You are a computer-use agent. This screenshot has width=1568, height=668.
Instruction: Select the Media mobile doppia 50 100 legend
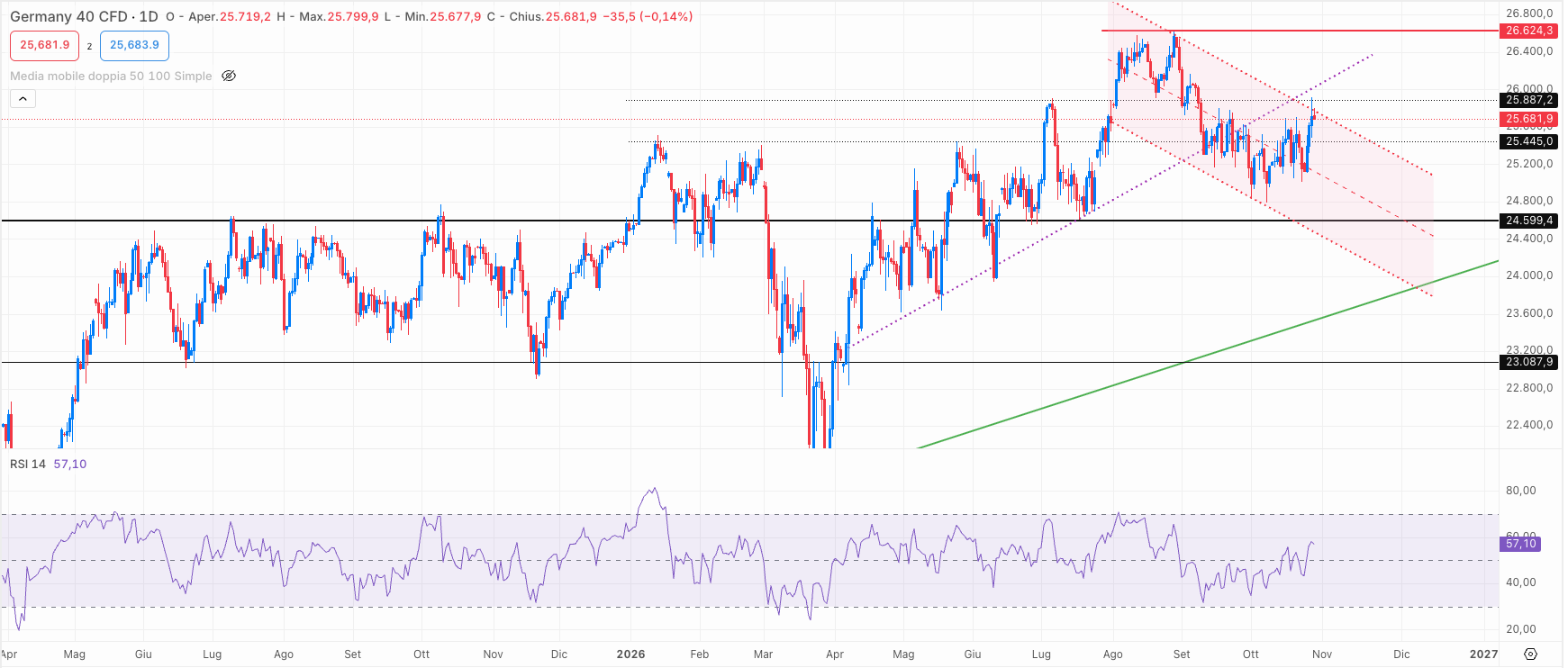click(111, 77)
